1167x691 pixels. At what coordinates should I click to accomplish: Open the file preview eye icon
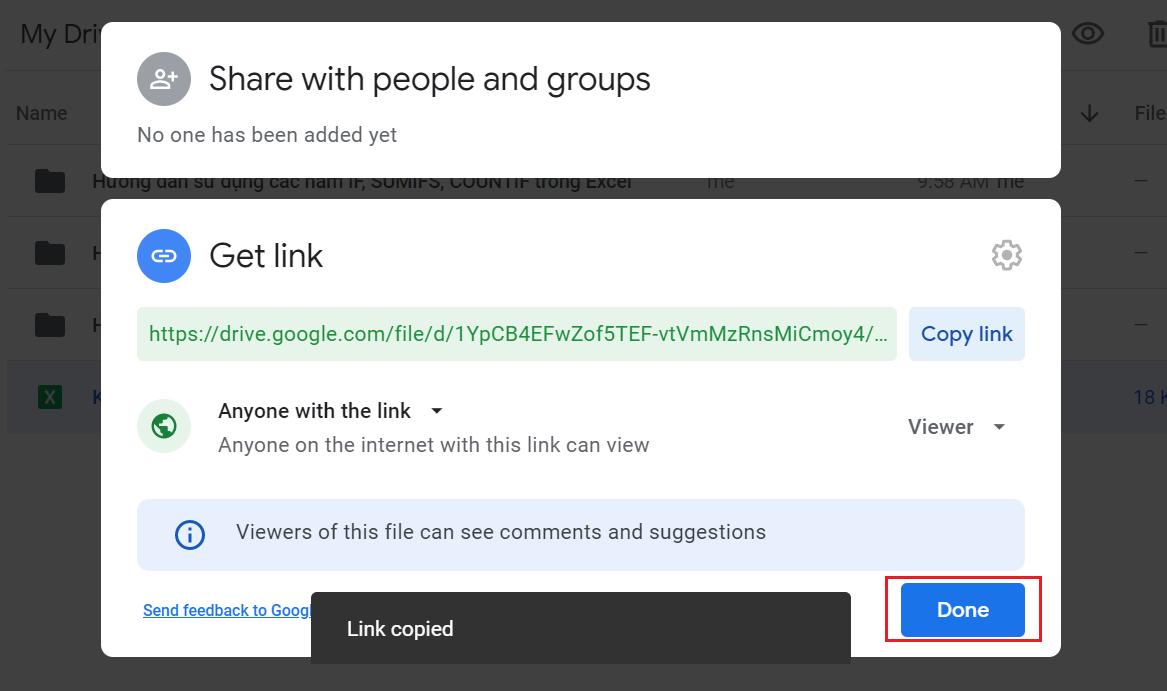point(1087,33)
